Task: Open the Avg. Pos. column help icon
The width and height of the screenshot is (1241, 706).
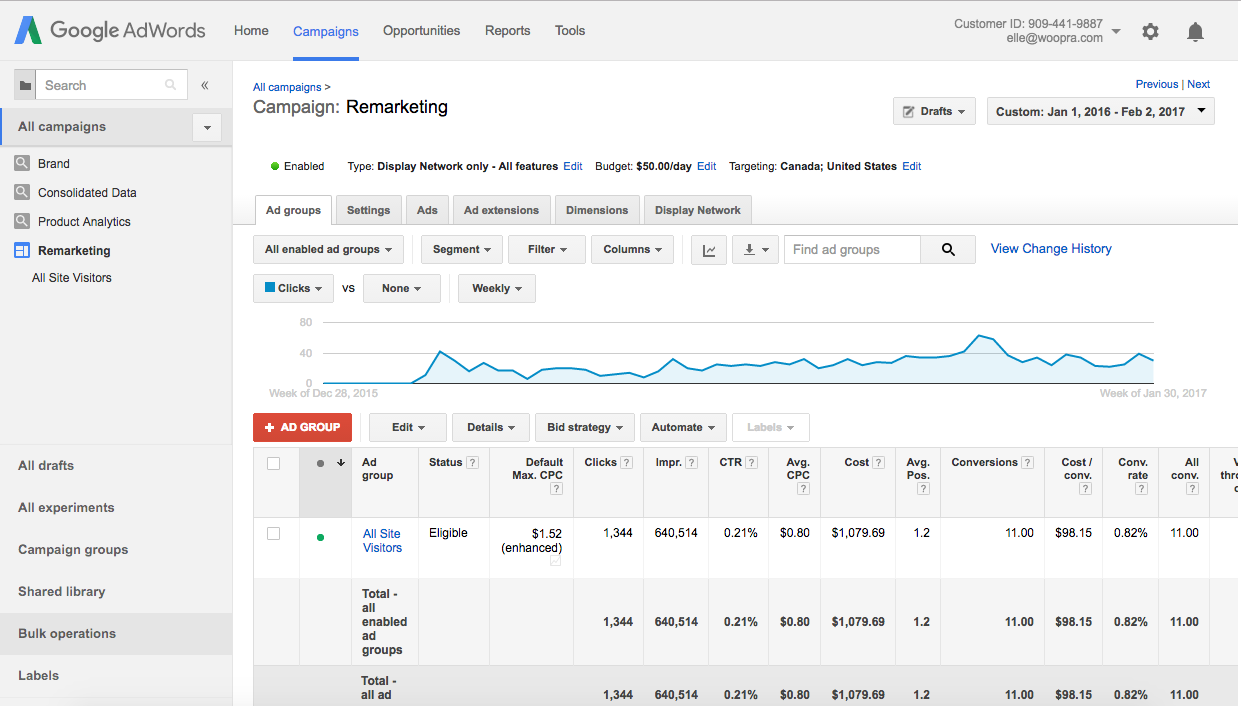Action: coord(924,489)
